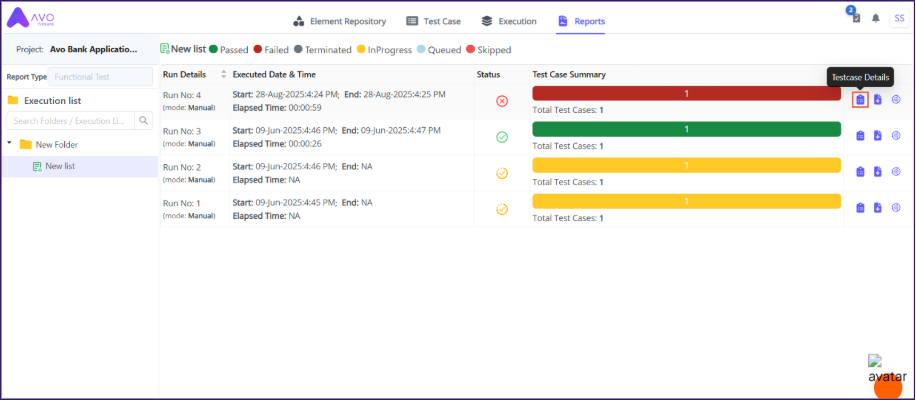916x400 pixels.
Task: Select New list in the execution tree
Action: (x=59, y=166)
